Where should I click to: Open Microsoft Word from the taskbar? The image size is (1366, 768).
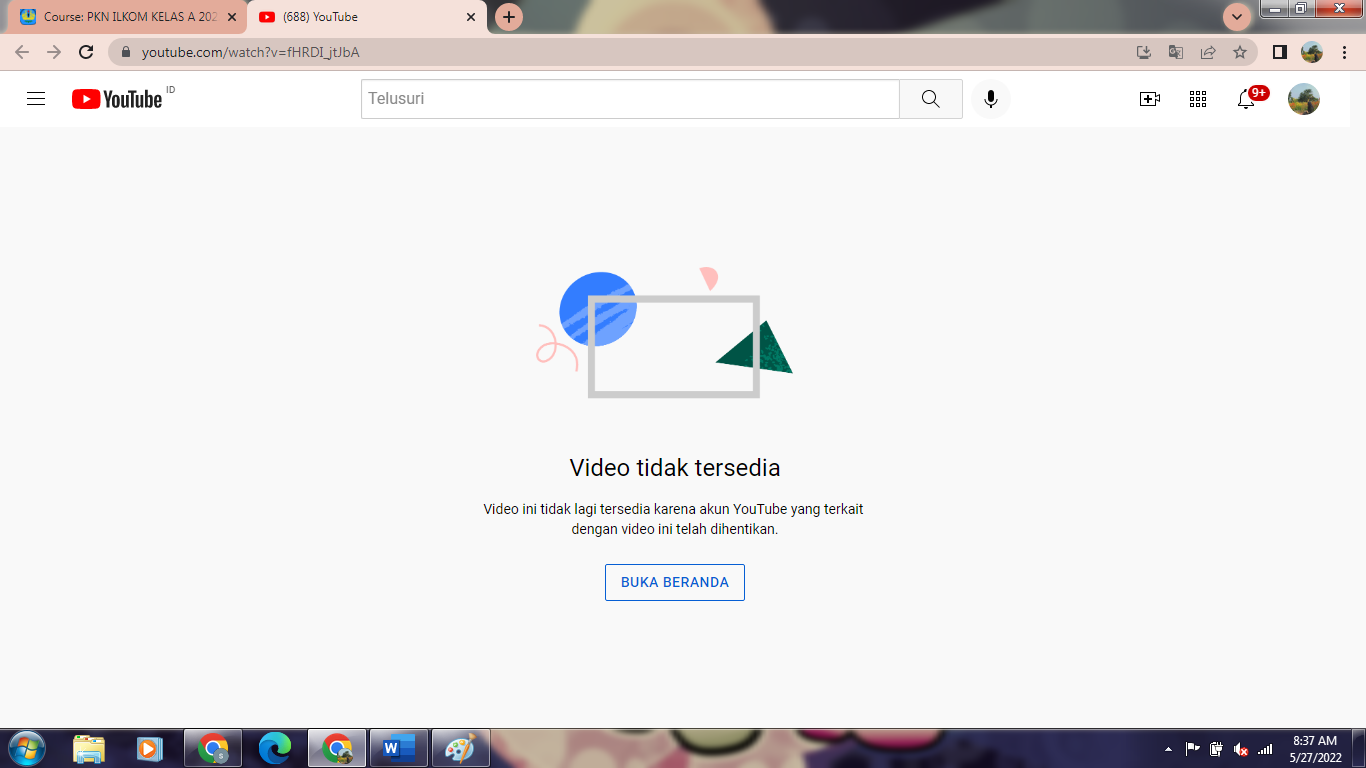point(398,748)
